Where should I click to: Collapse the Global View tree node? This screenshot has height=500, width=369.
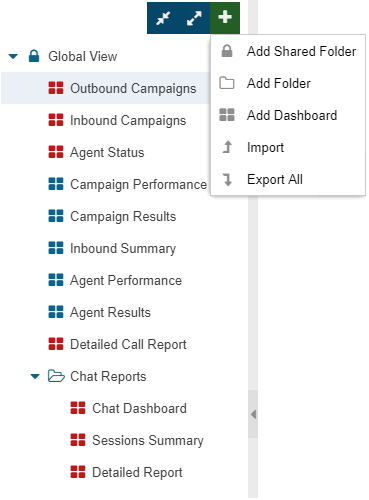tap(13, 56)
